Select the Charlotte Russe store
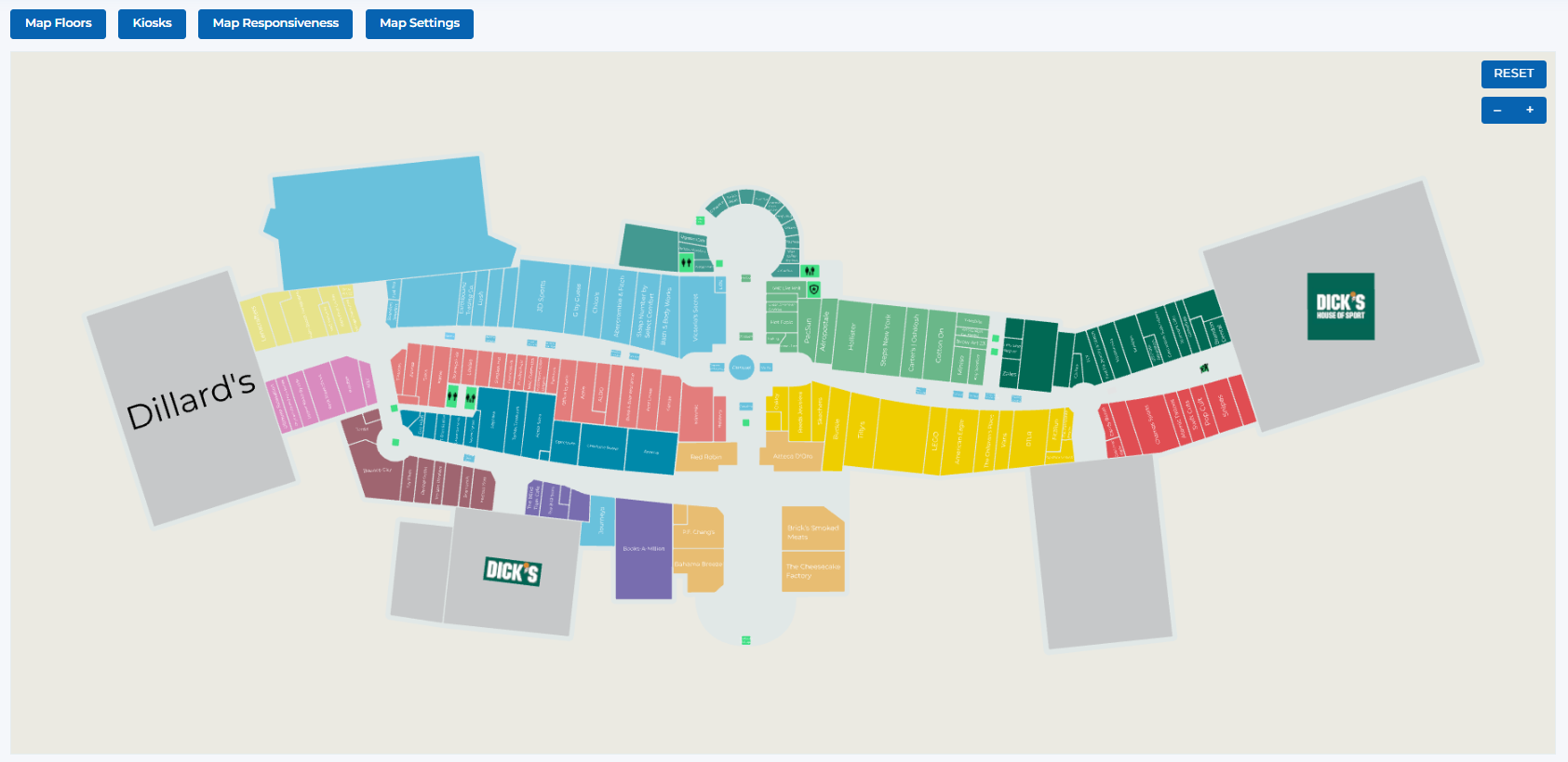The image size is (1568, 762). pos(602,448)
